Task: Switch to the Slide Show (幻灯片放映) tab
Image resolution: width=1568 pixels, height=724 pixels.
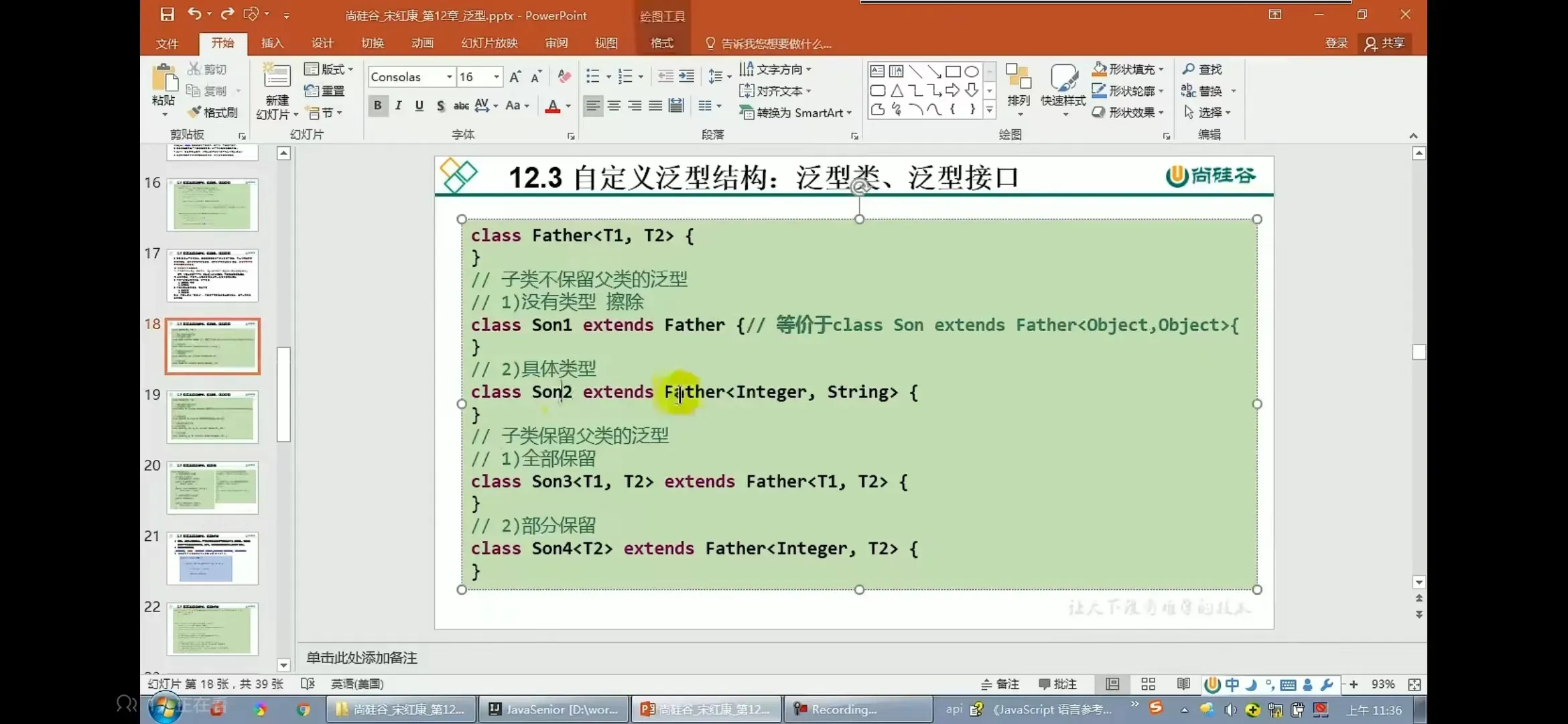Action: coord(489,44)
